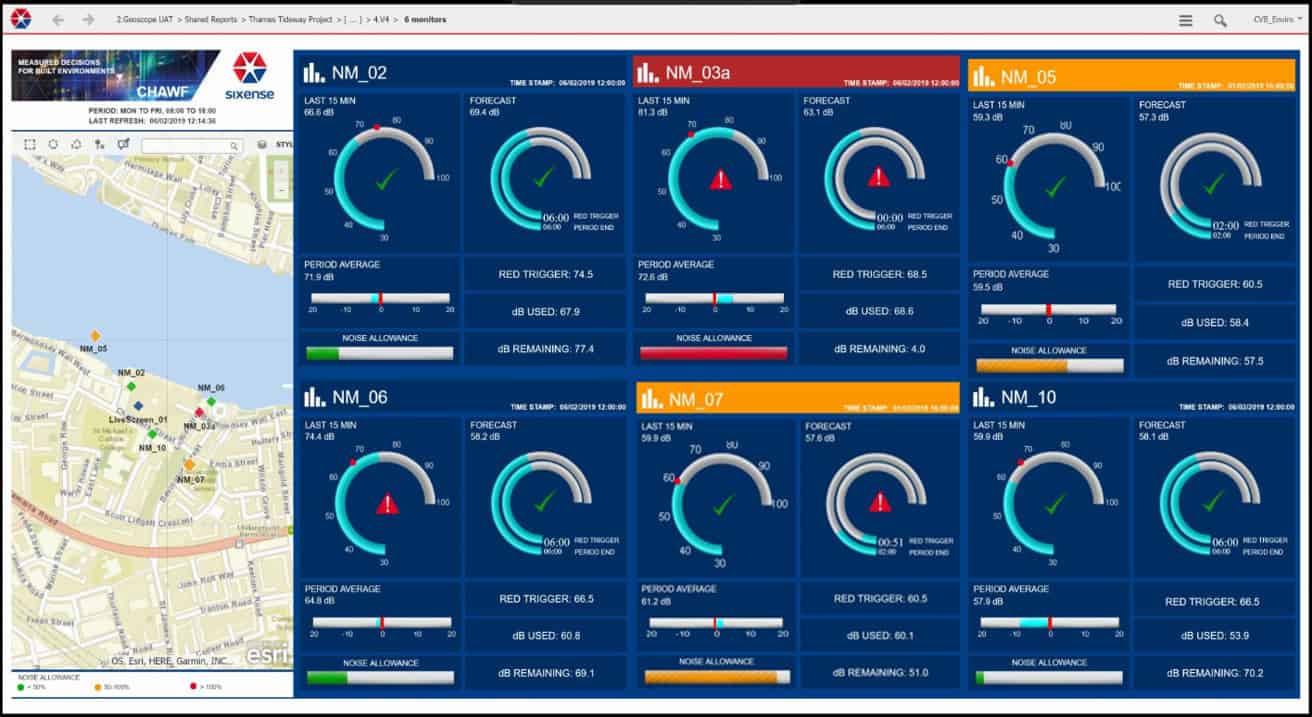Go back with the left arrow button
This screenshot has width=1312, height=717.
pyautogui.click(x=58, y=20)
